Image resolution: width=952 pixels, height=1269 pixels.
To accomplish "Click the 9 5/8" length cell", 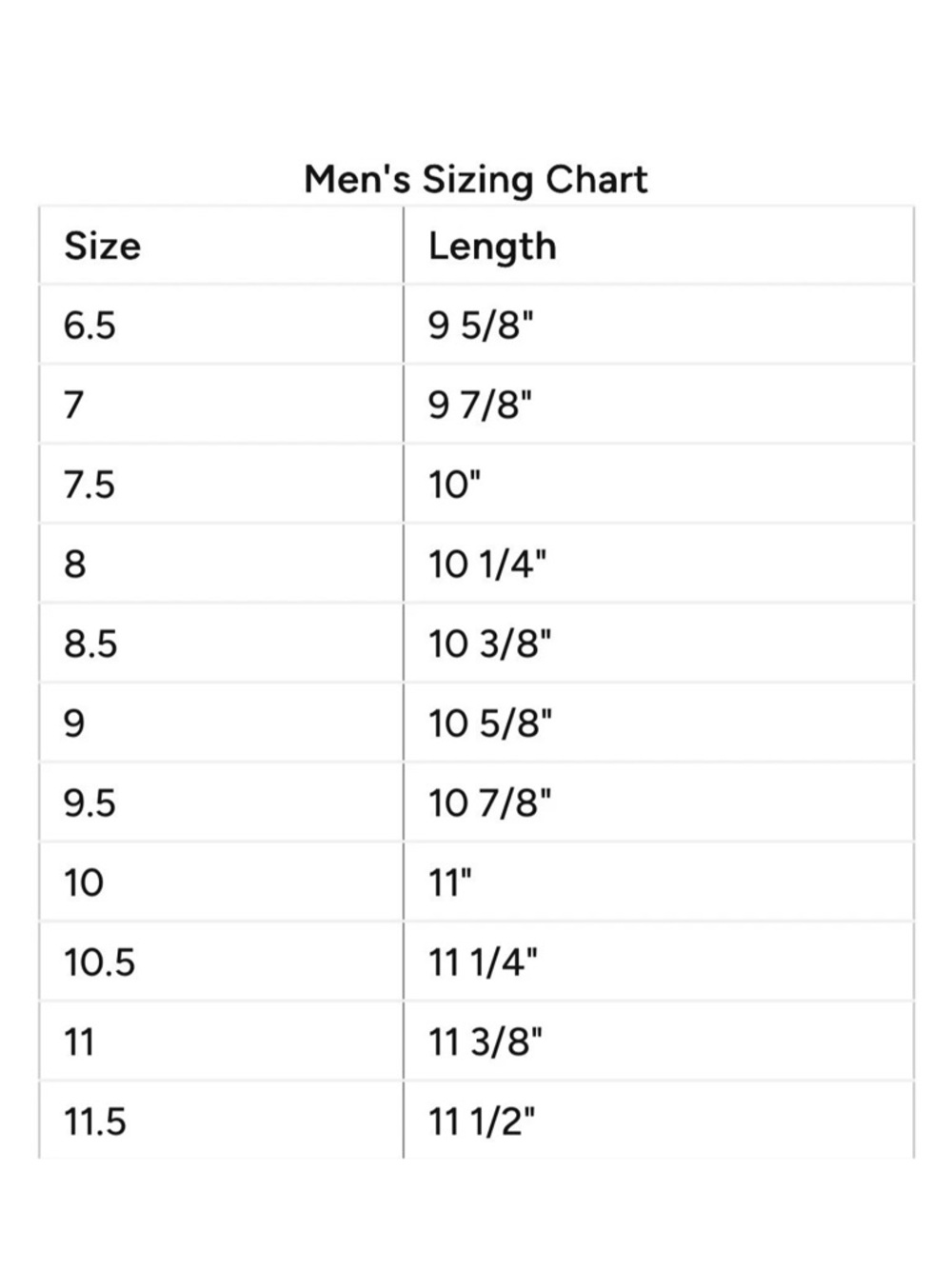I will click(659, 326).
